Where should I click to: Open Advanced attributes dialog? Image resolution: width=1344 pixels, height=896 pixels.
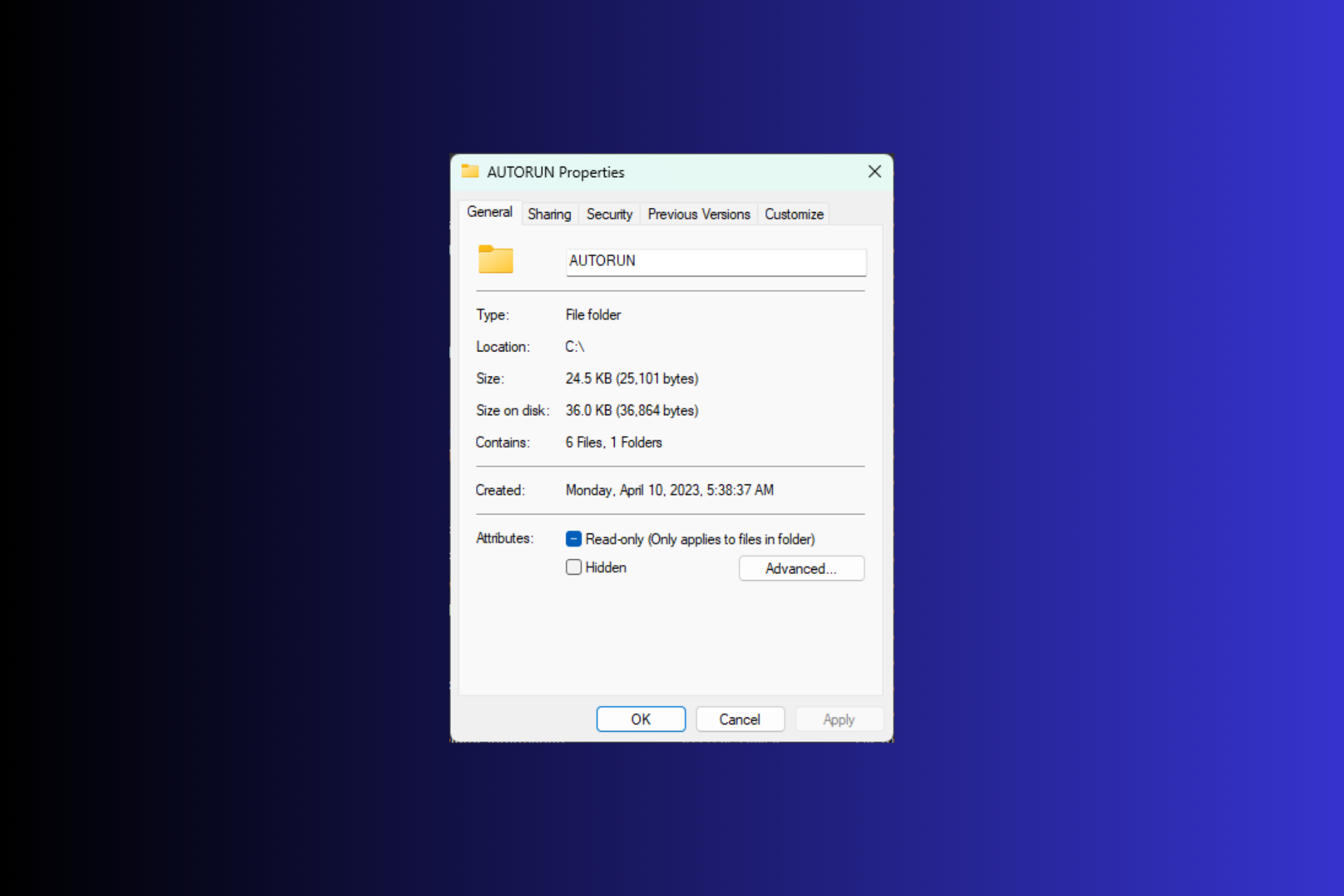point(800,568)
